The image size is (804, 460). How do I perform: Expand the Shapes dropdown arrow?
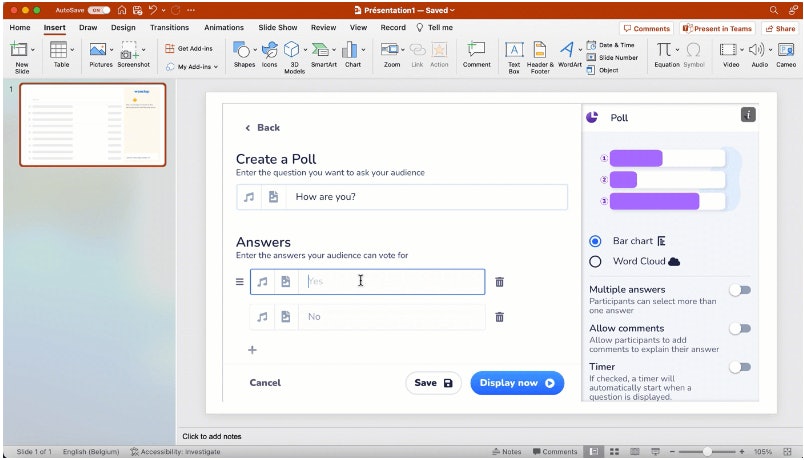click(255, 50)
